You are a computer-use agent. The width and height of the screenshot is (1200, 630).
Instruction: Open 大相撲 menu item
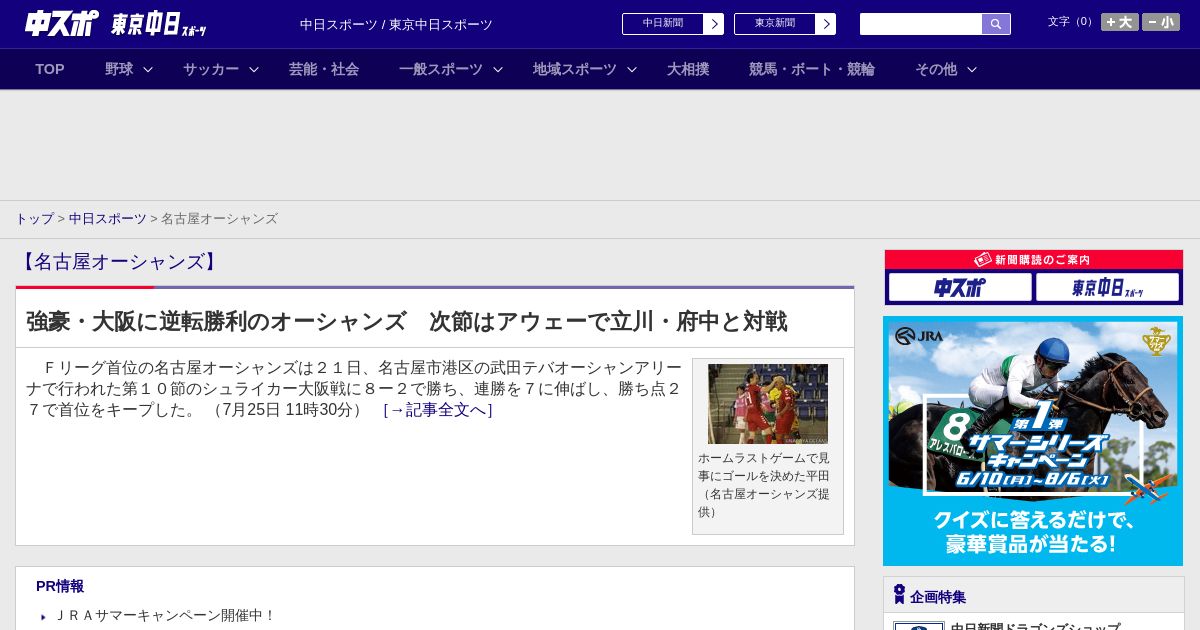tap(688, 69)
